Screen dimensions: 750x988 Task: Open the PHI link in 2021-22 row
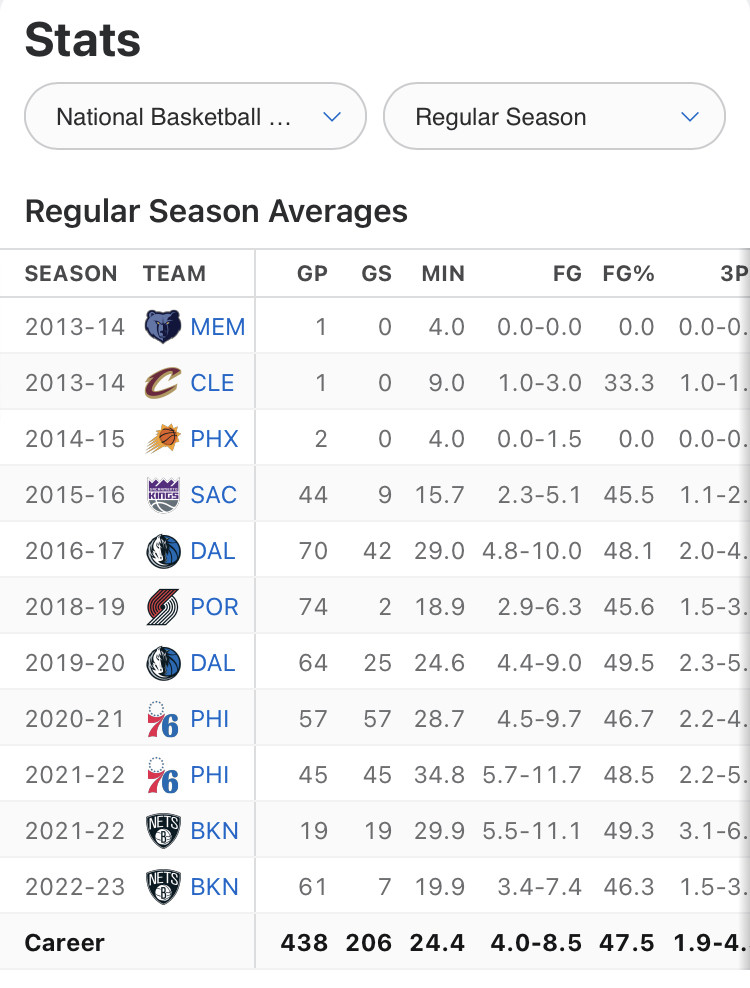click(x=209, y=775)
